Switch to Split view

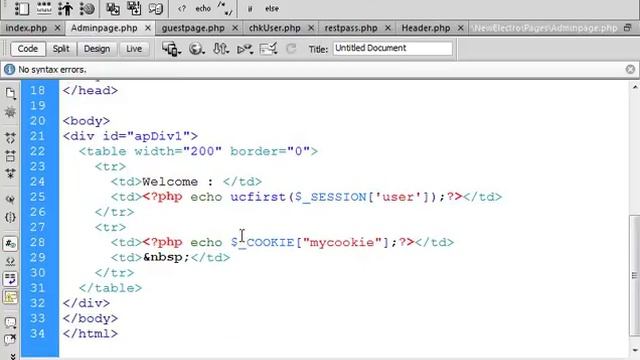click(61, 49)
